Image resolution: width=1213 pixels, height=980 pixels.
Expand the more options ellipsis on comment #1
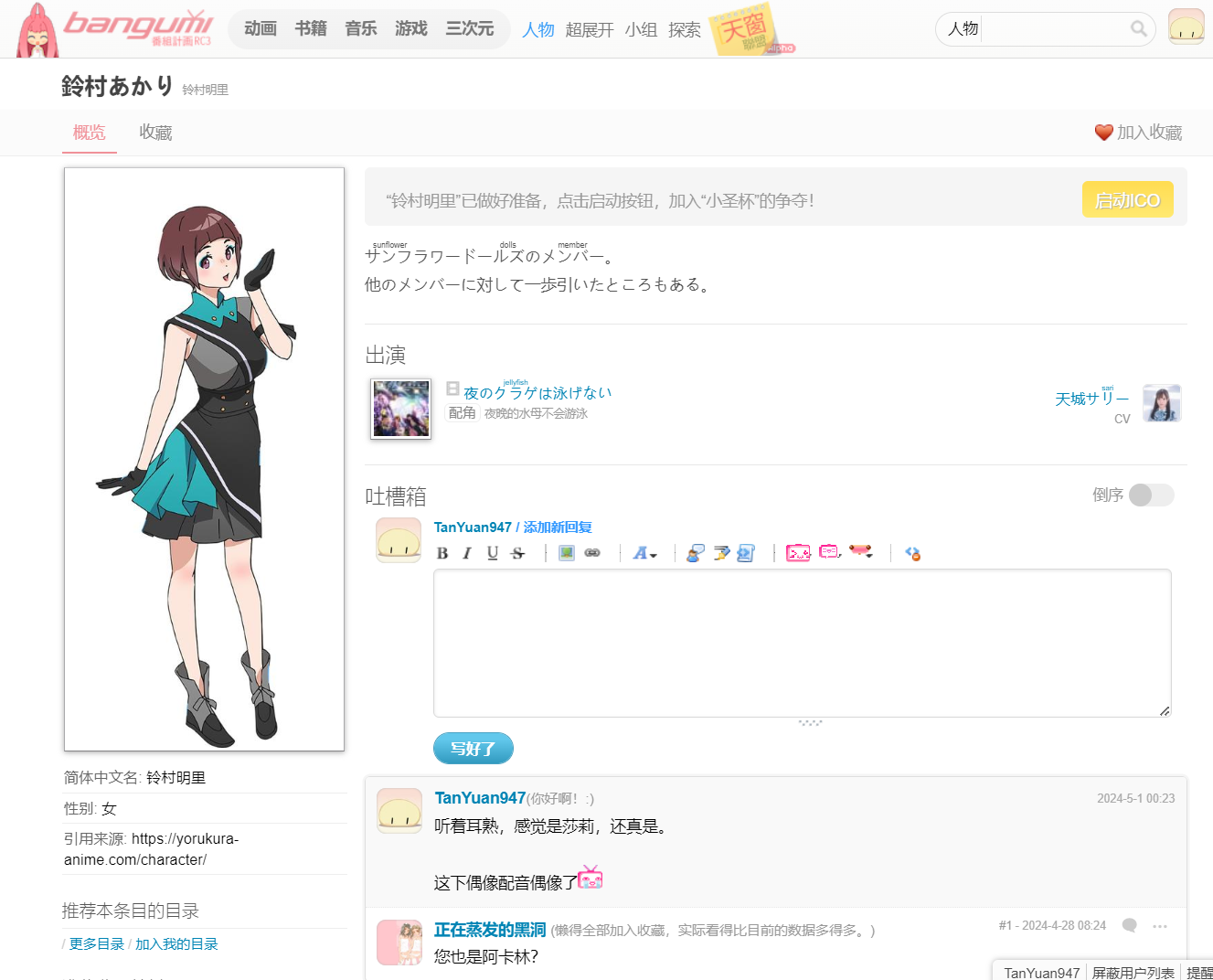click(1160, 926)
